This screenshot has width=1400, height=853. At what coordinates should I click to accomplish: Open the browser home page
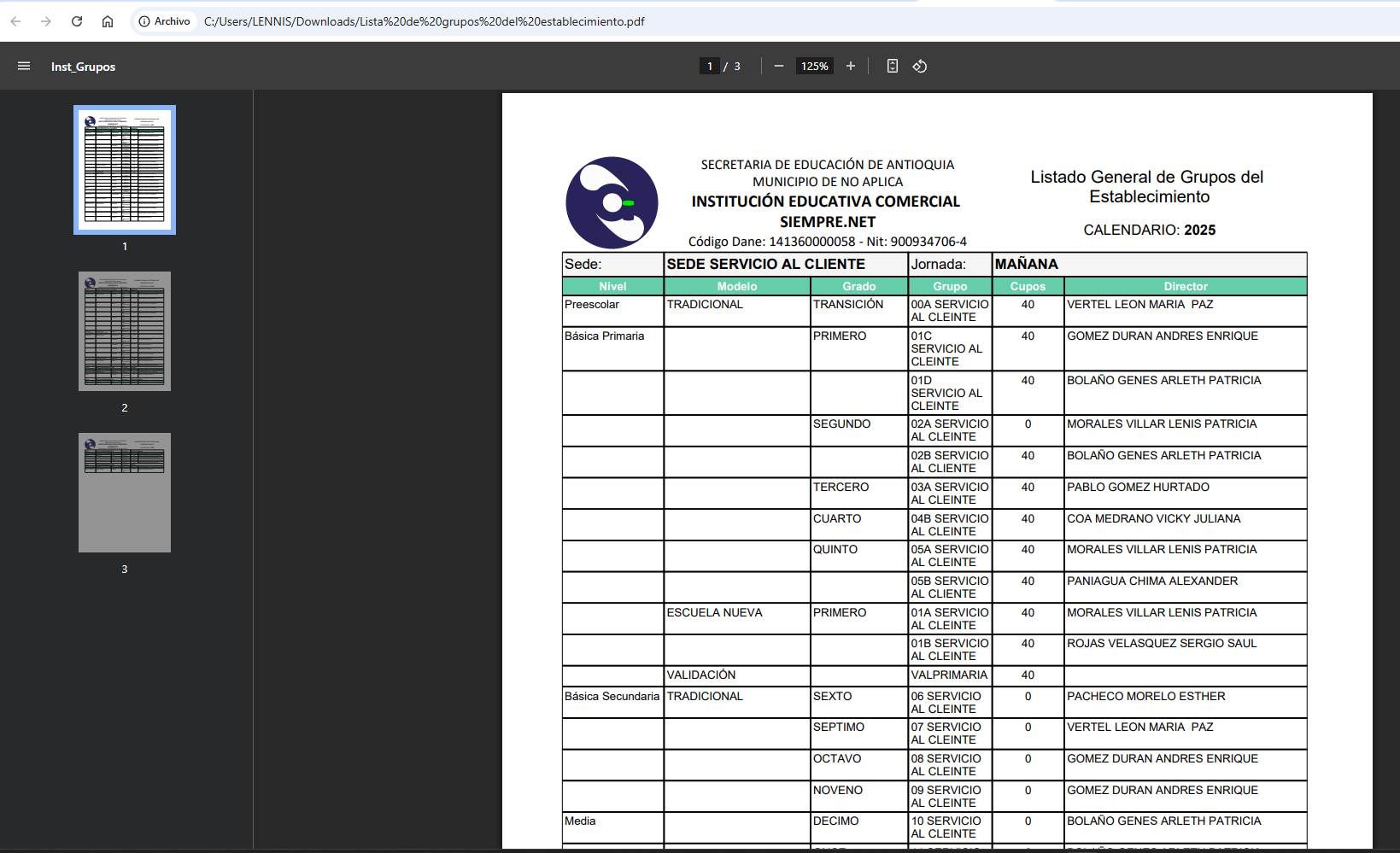coord(108,21)
